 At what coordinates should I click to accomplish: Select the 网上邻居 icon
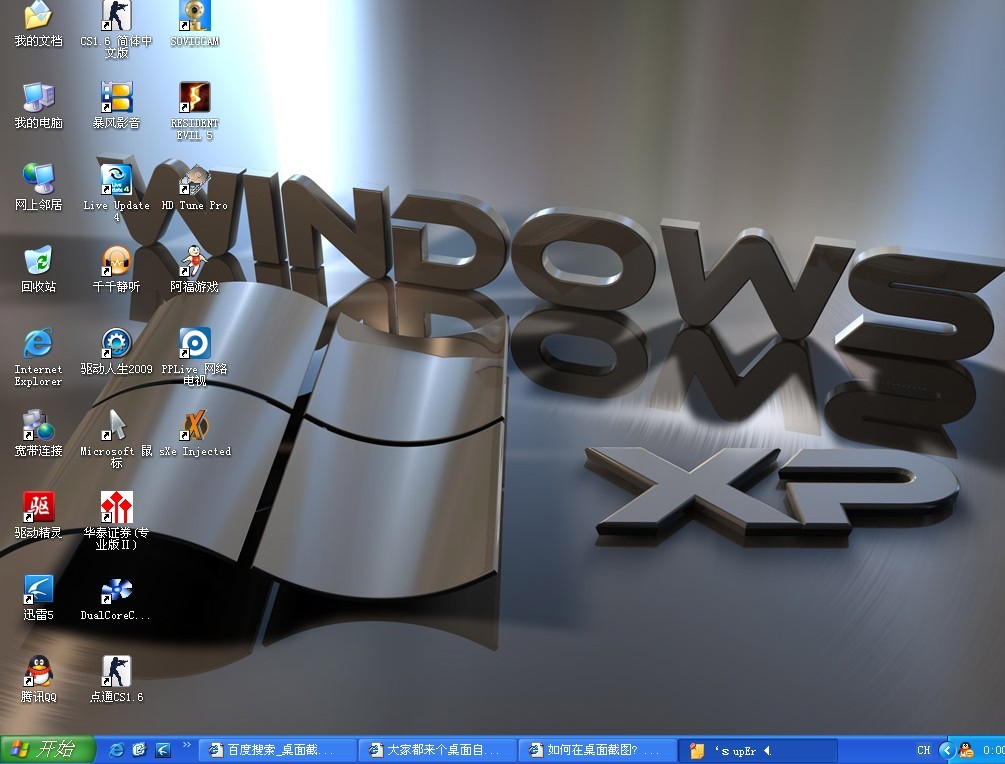[38, 187]
